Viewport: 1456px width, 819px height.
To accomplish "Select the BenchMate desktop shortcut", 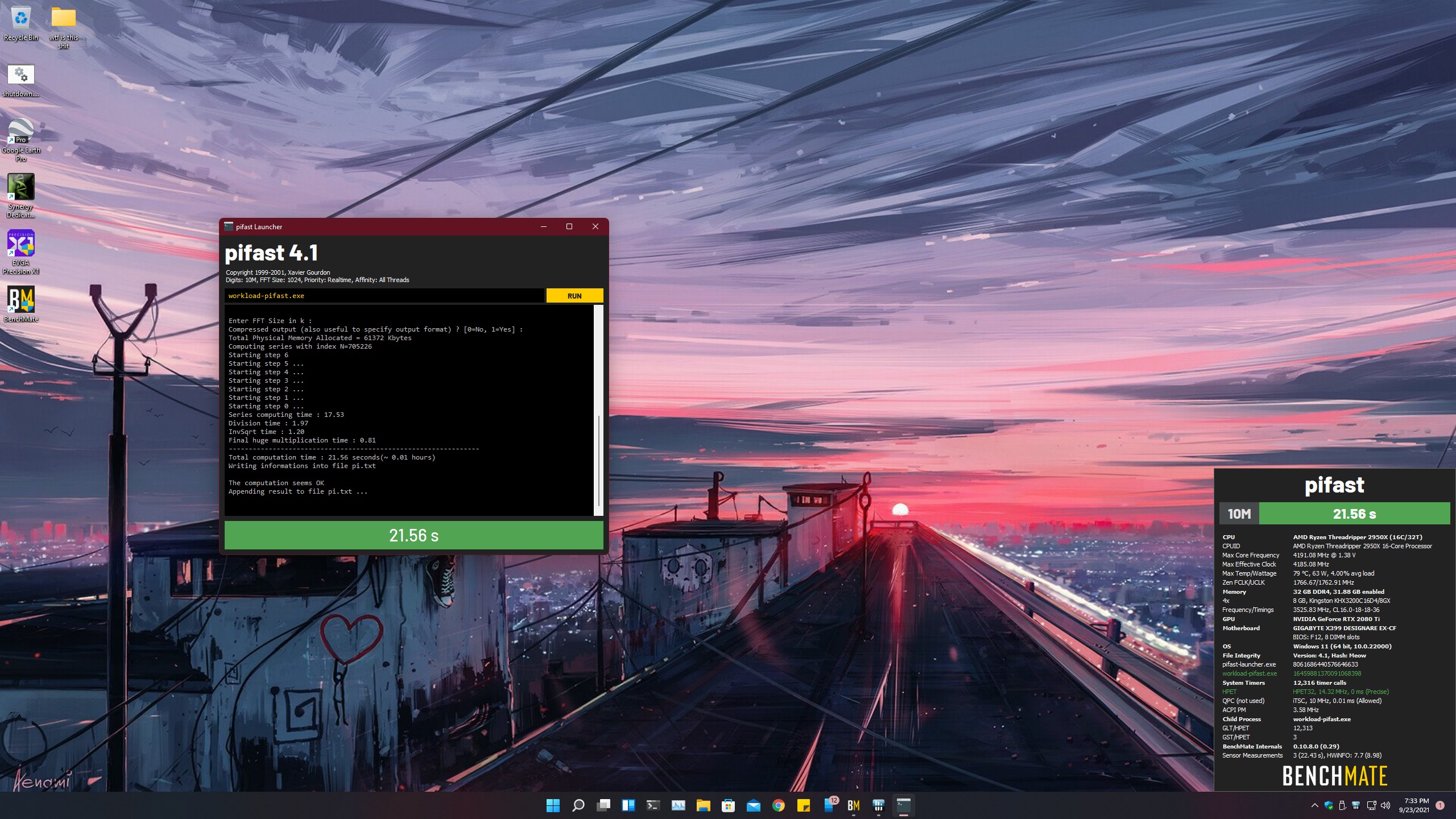I will pyautogui.click(x=21, y=304).
